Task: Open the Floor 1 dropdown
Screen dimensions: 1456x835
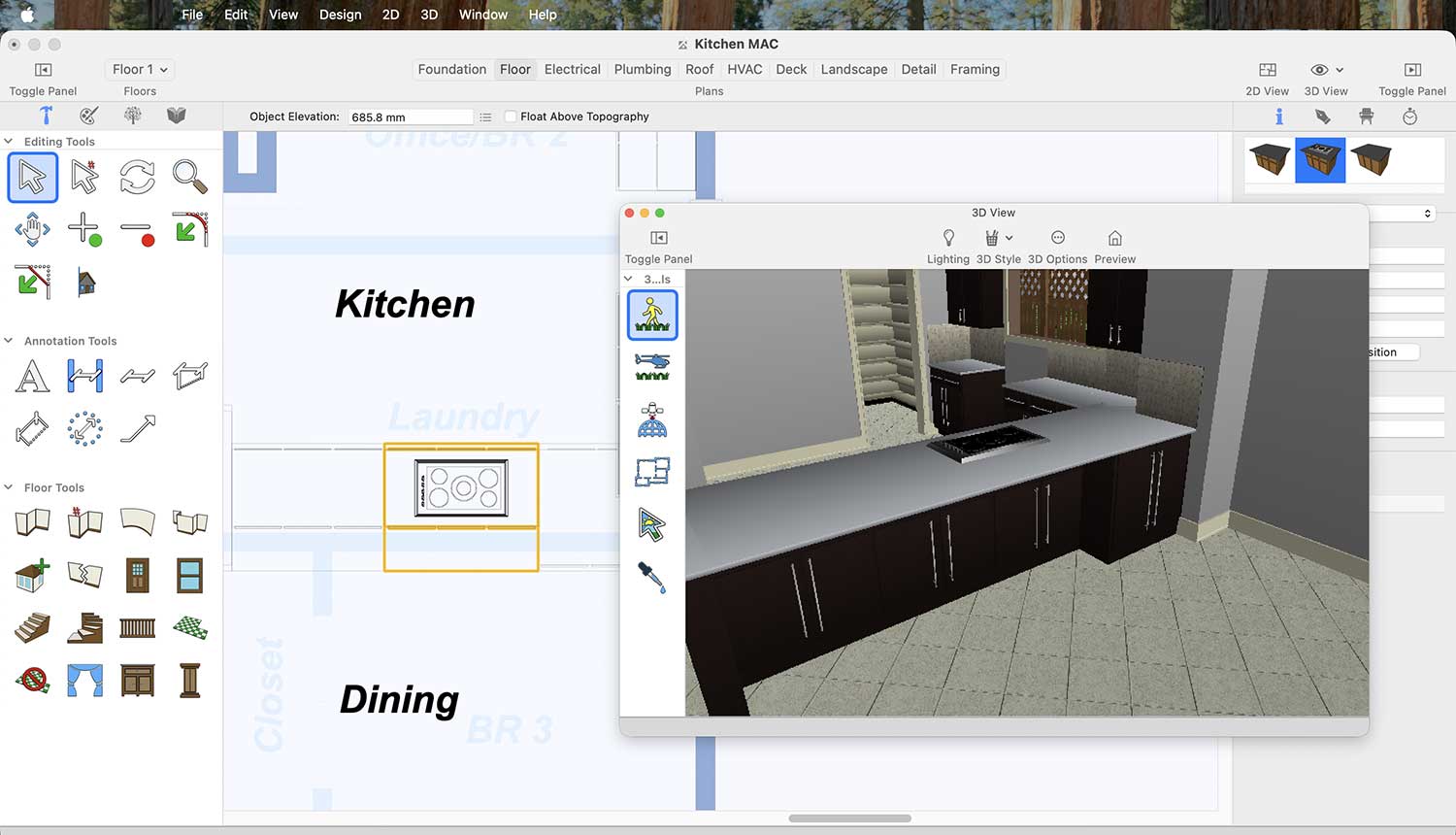Action: pos(140,70)
